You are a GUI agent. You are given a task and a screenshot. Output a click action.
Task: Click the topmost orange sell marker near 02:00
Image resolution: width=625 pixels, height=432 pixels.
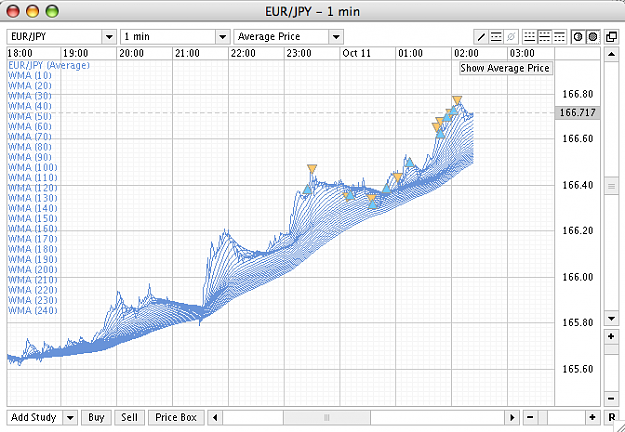coord(457,100)
